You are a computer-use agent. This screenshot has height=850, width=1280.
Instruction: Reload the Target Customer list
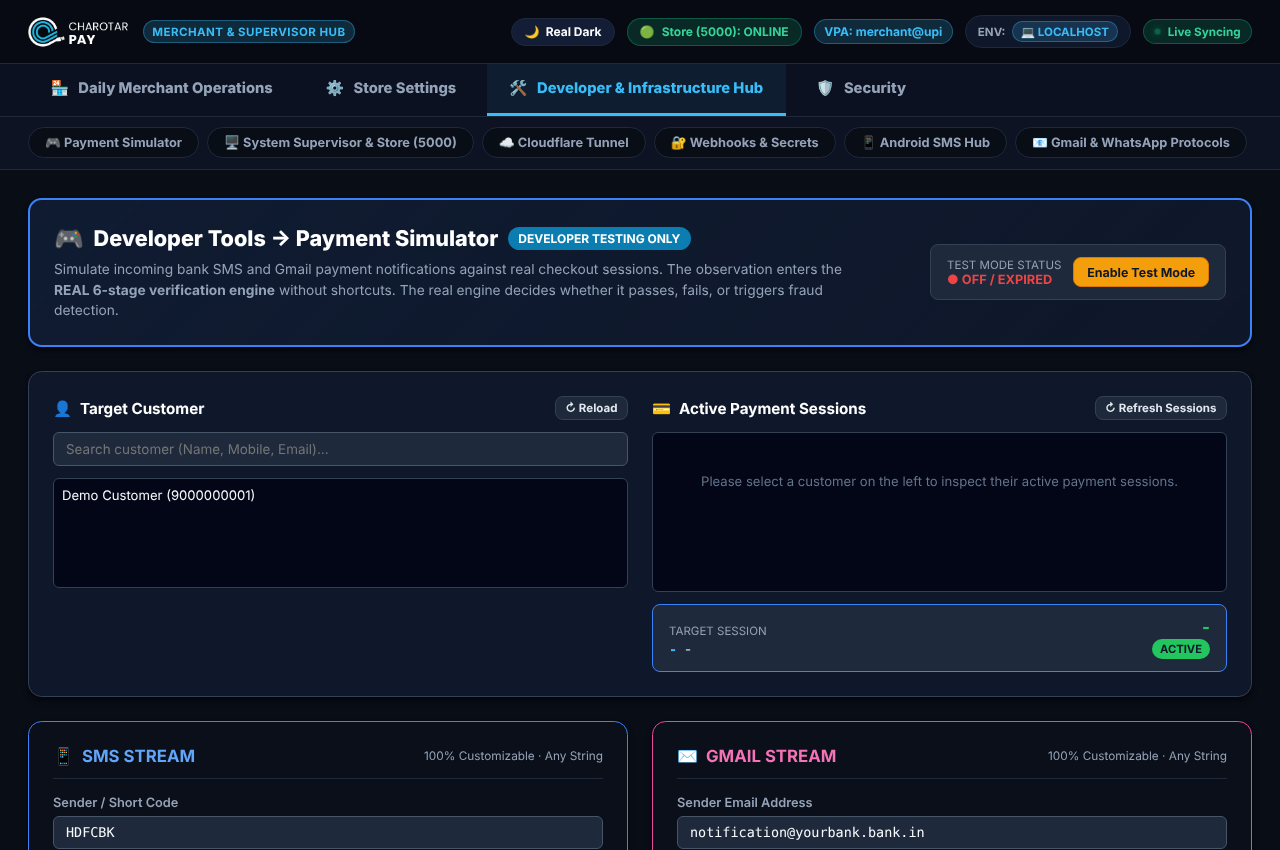pos(592,408)
